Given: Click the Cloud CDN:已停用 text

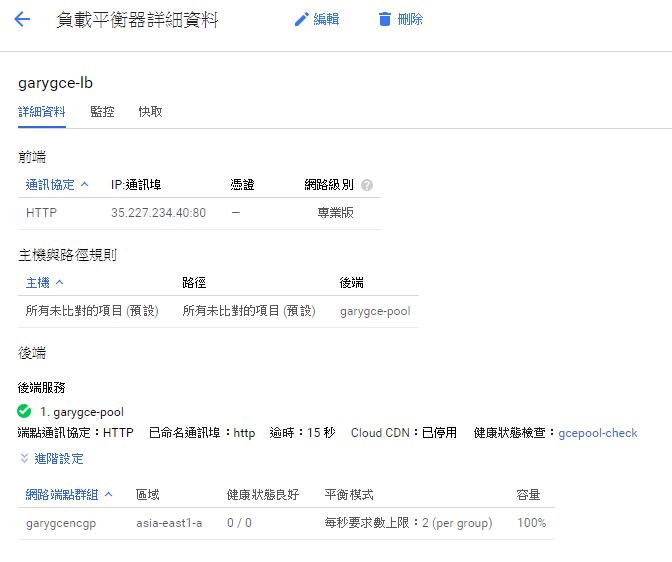Looking at the screenshot, I should click(404, 433).
